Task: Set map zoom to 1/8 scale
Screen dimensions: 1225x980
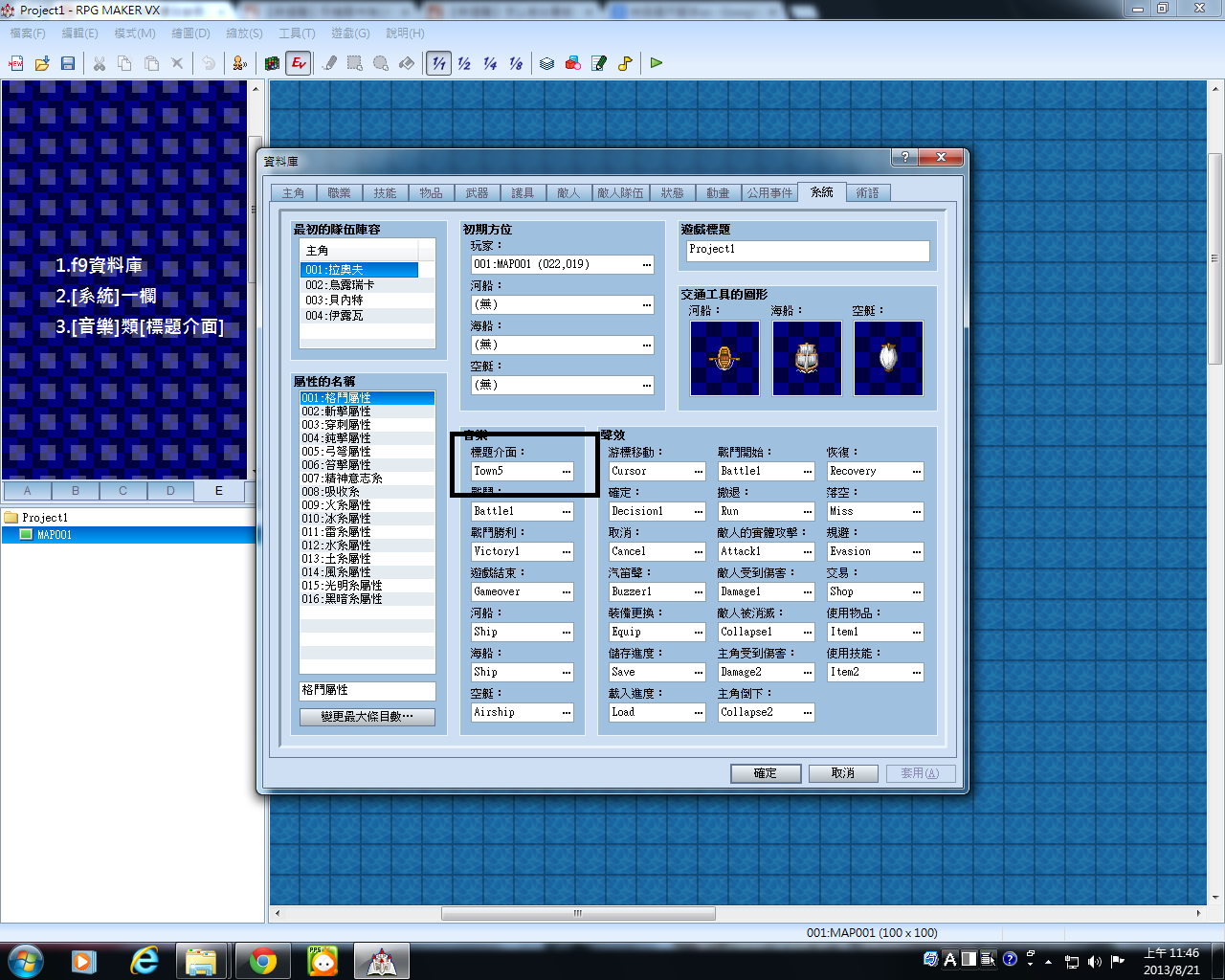Action: 516,63
